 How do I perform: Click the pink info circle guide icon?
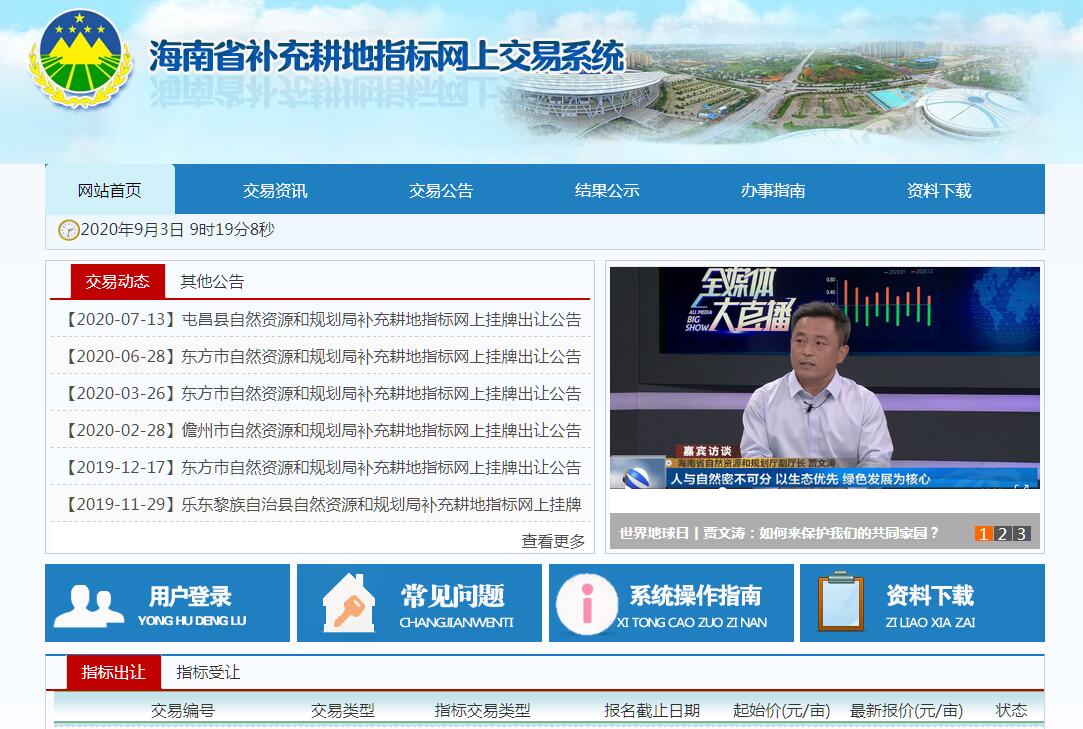(586, 603)
